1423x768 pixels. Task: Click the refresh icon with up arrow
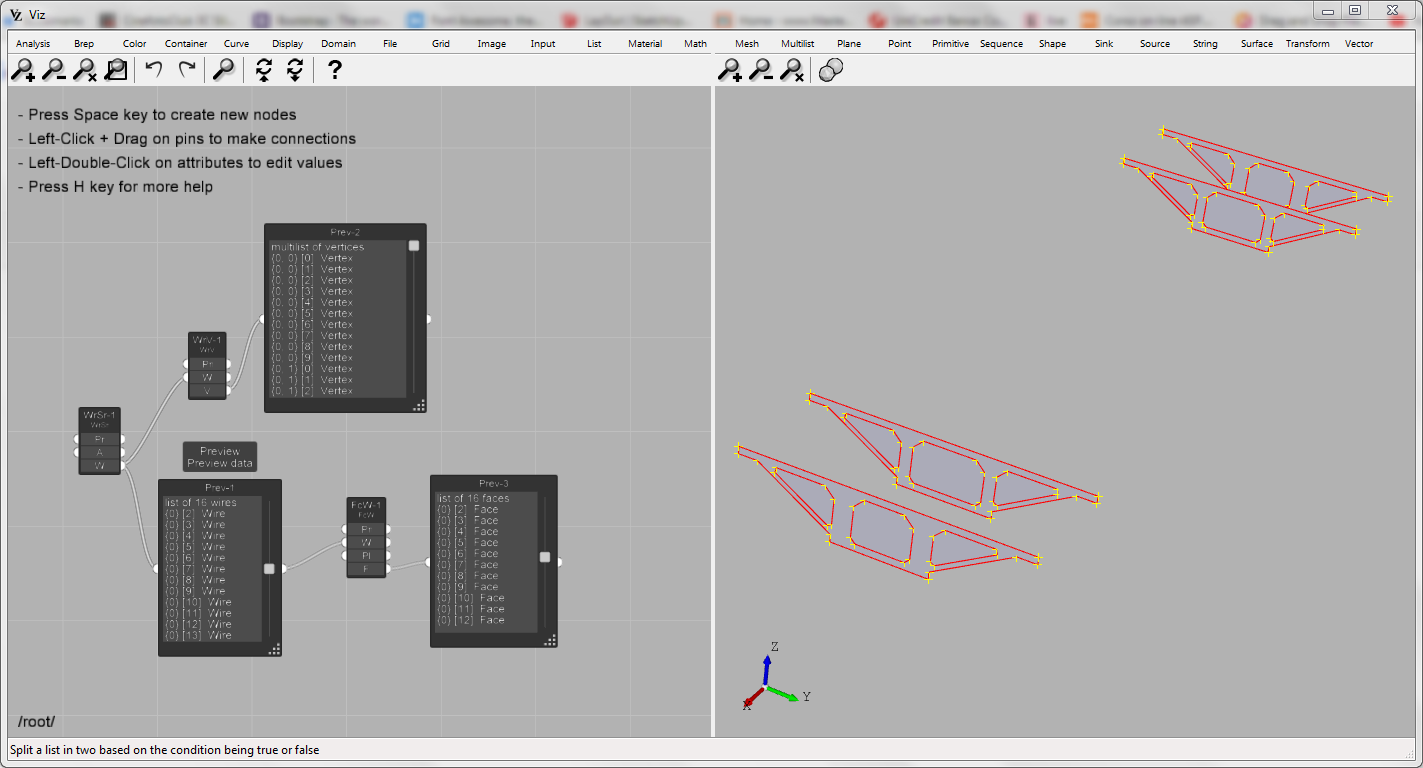pos(264,70)
